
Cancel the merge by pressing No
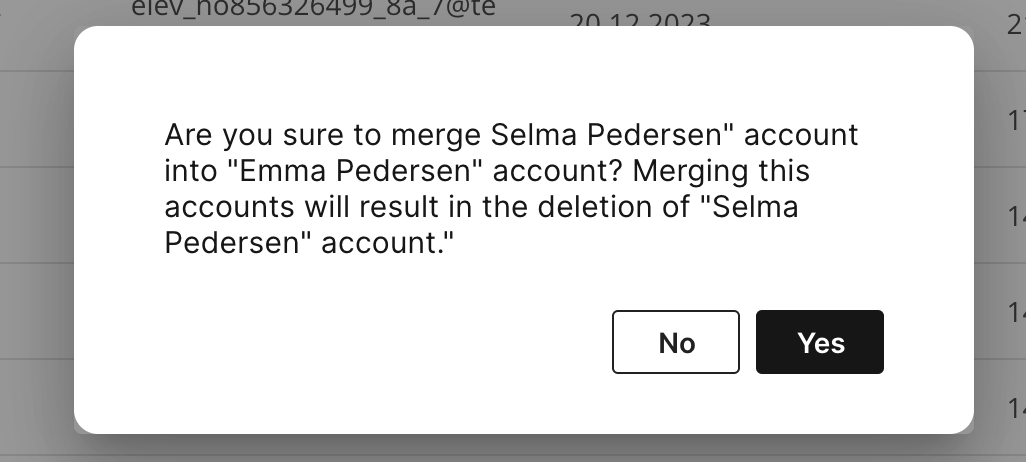[x=676, y=343]
